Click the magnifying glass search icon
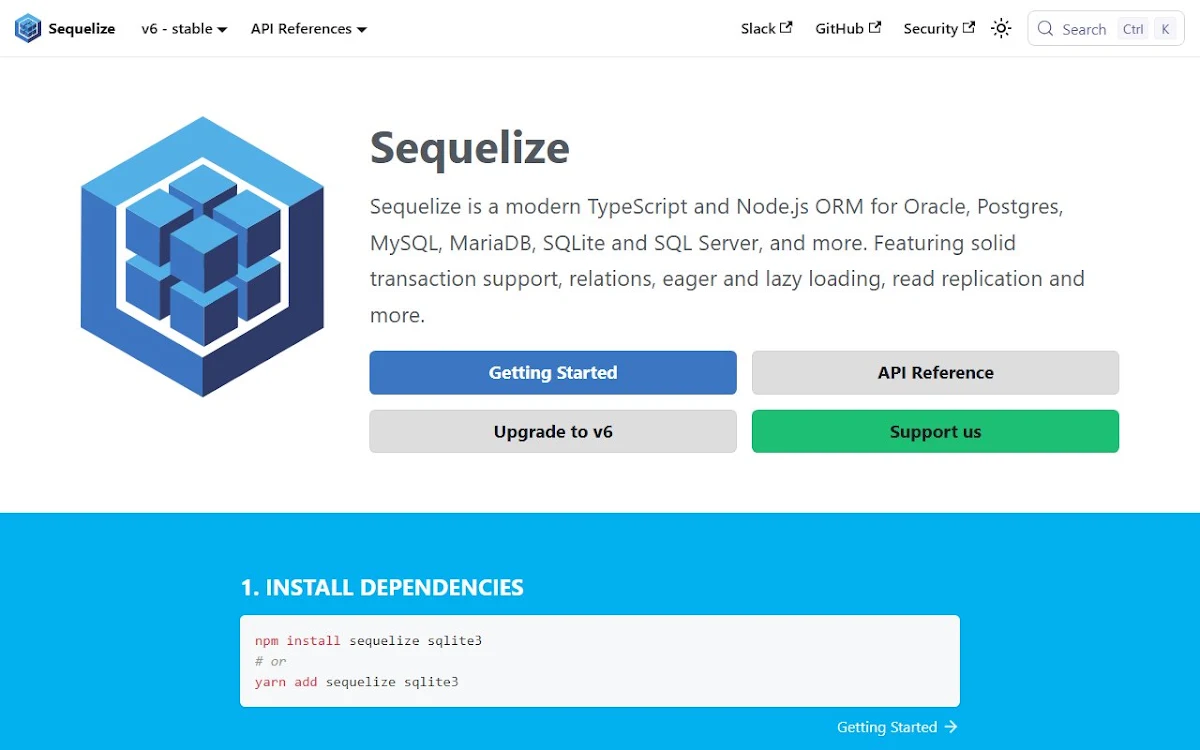 pyautogui.click(x=1046, y=29)
